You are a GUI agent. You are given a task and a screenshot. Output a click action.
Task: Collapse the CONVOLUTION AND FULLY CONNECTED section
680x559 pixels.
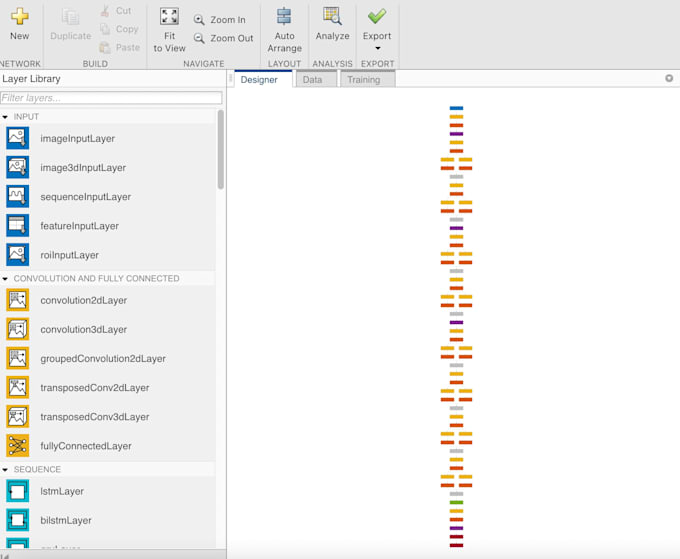click(6, 279)
